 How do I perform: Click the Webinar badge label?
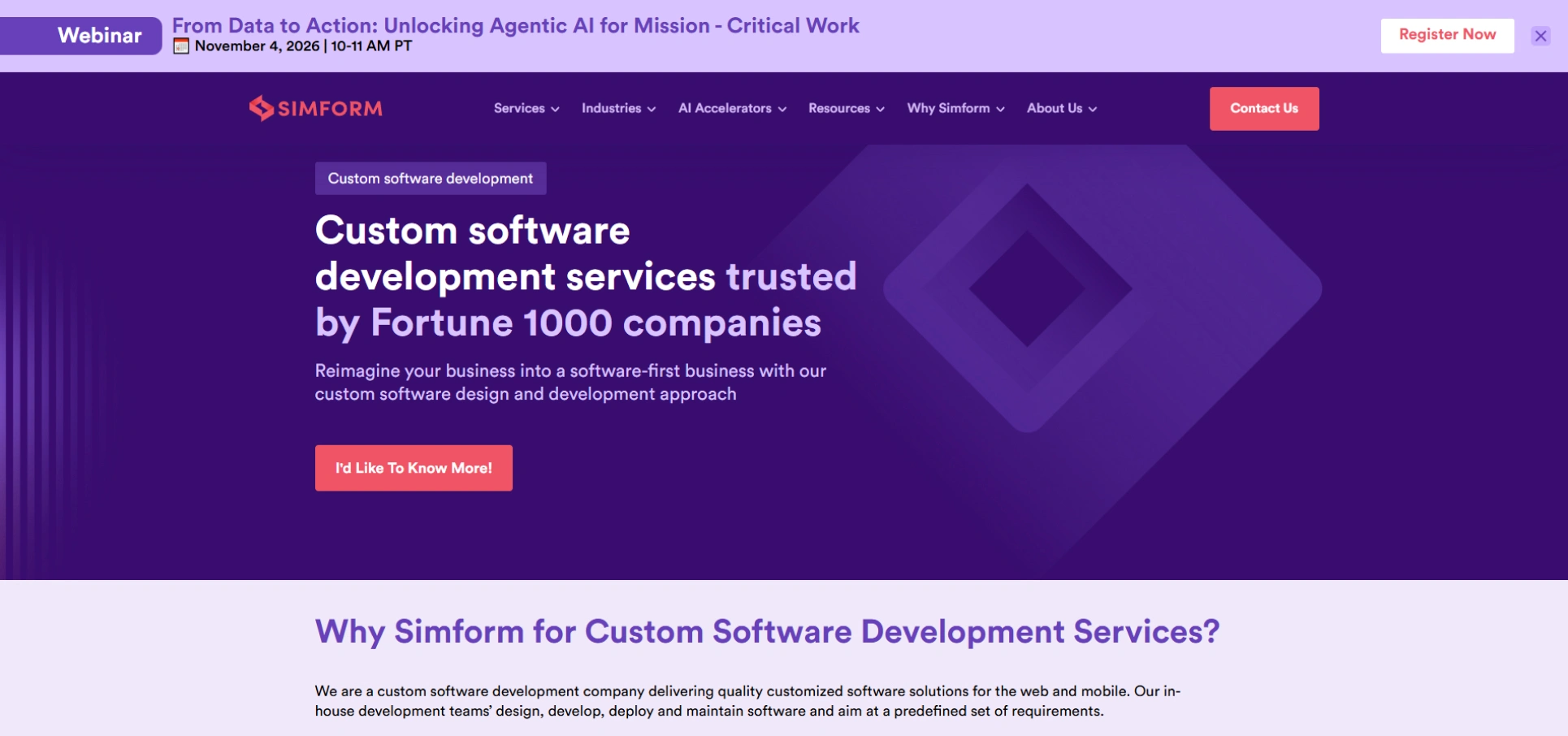coord(81,36)
